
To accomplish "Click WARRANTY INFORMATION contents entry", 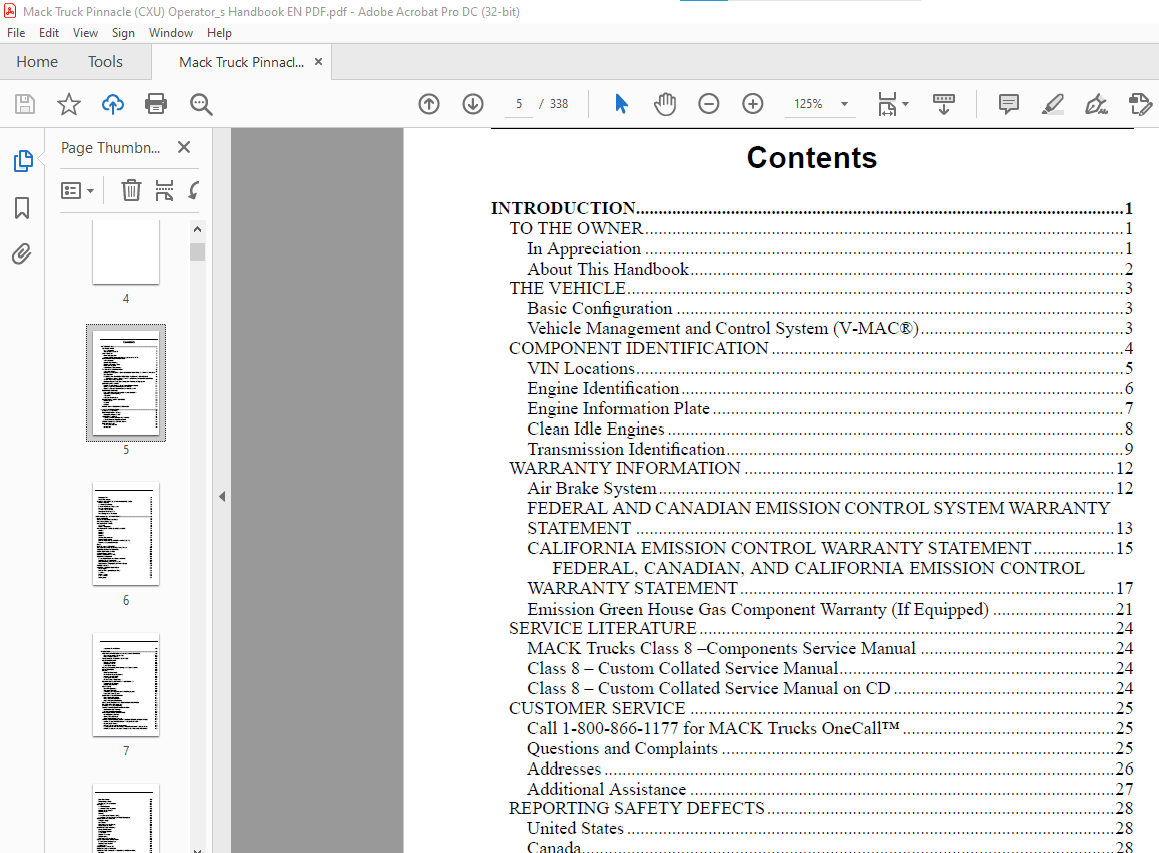I will pos(820,468).
